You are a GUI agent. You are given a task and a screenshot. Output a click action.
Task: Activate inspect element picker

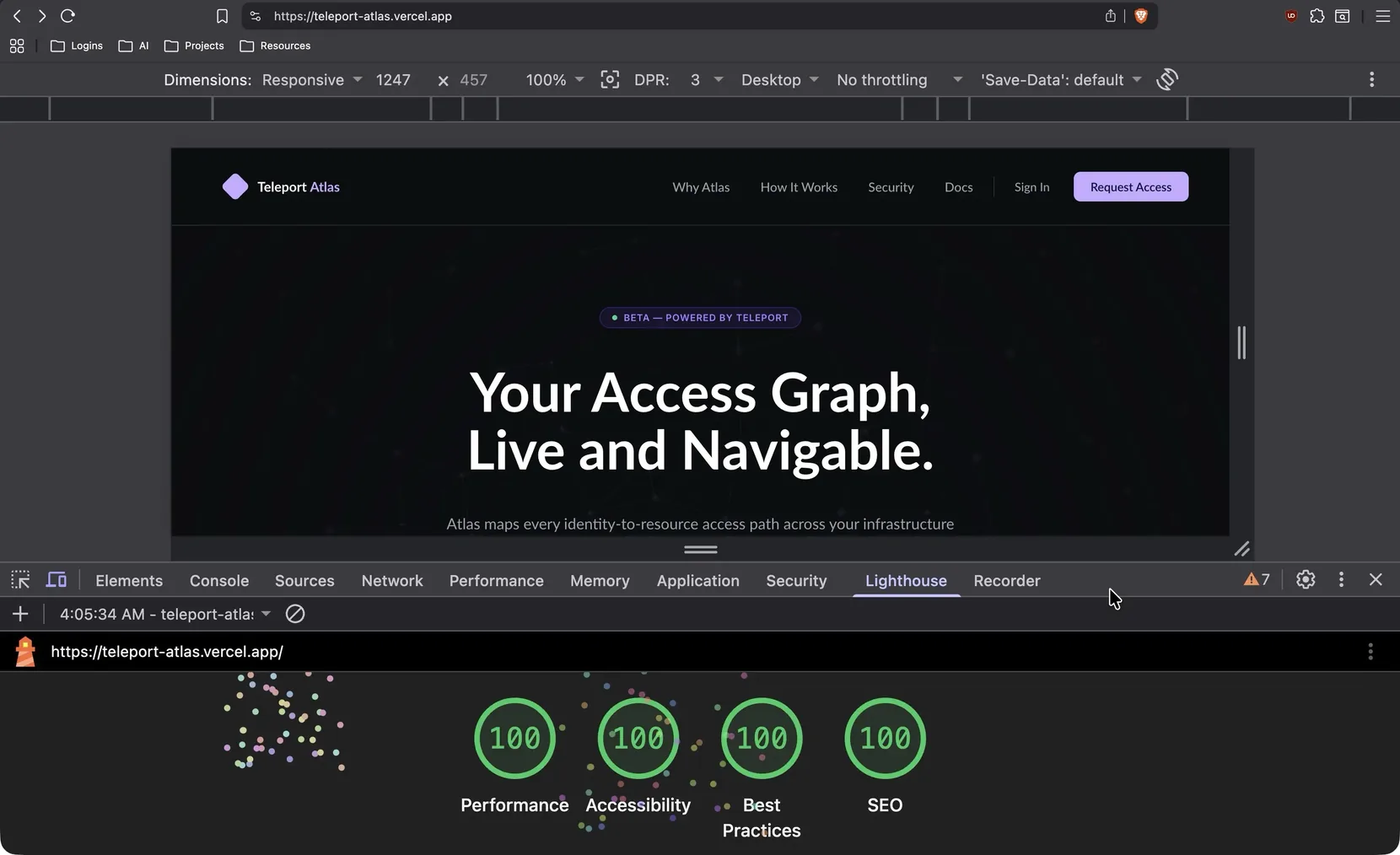pos(20,580)
